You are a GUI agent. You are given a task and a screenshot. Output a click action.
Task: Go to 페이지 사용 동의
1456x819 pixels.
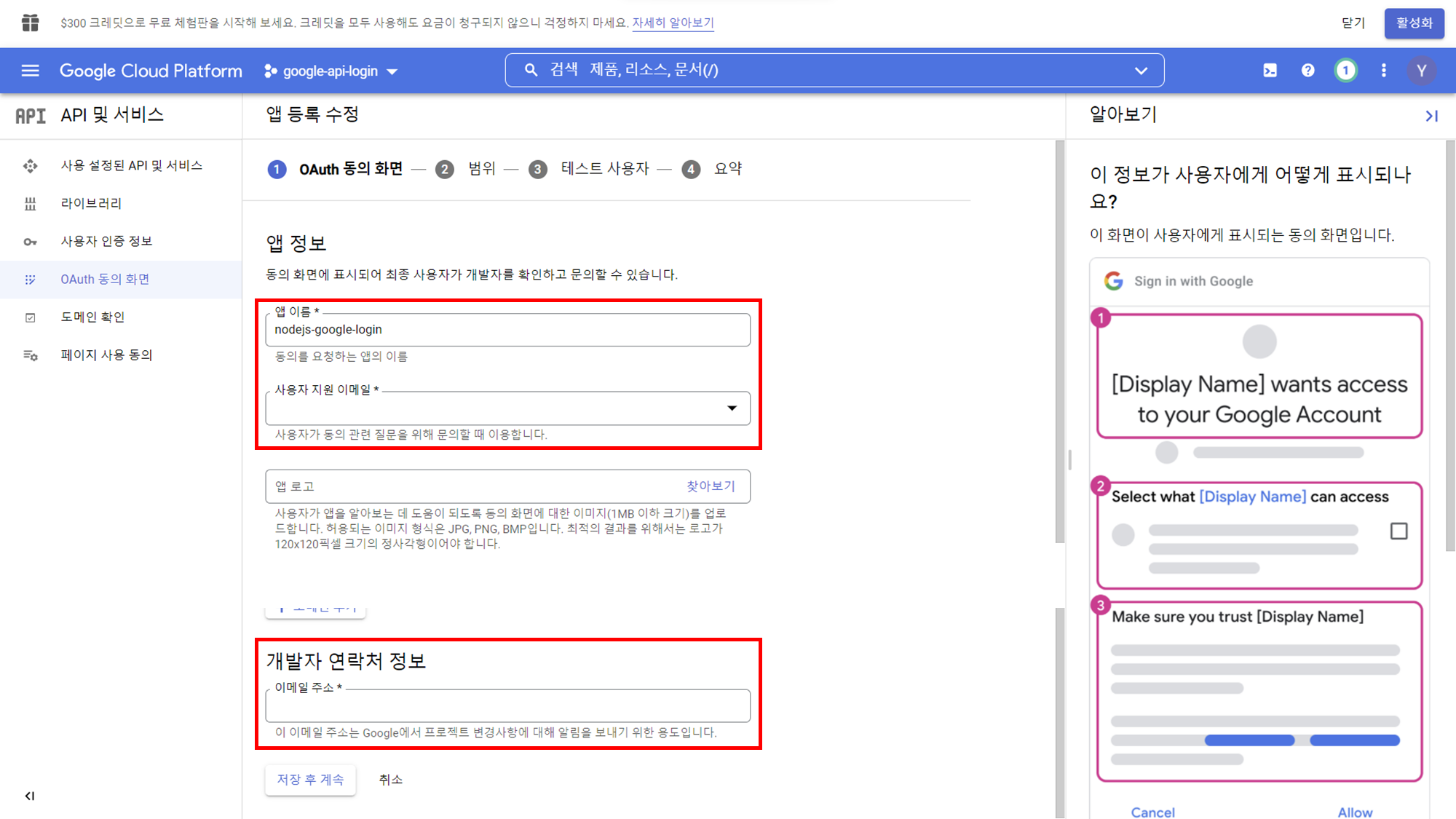click(x=106, y=355)
